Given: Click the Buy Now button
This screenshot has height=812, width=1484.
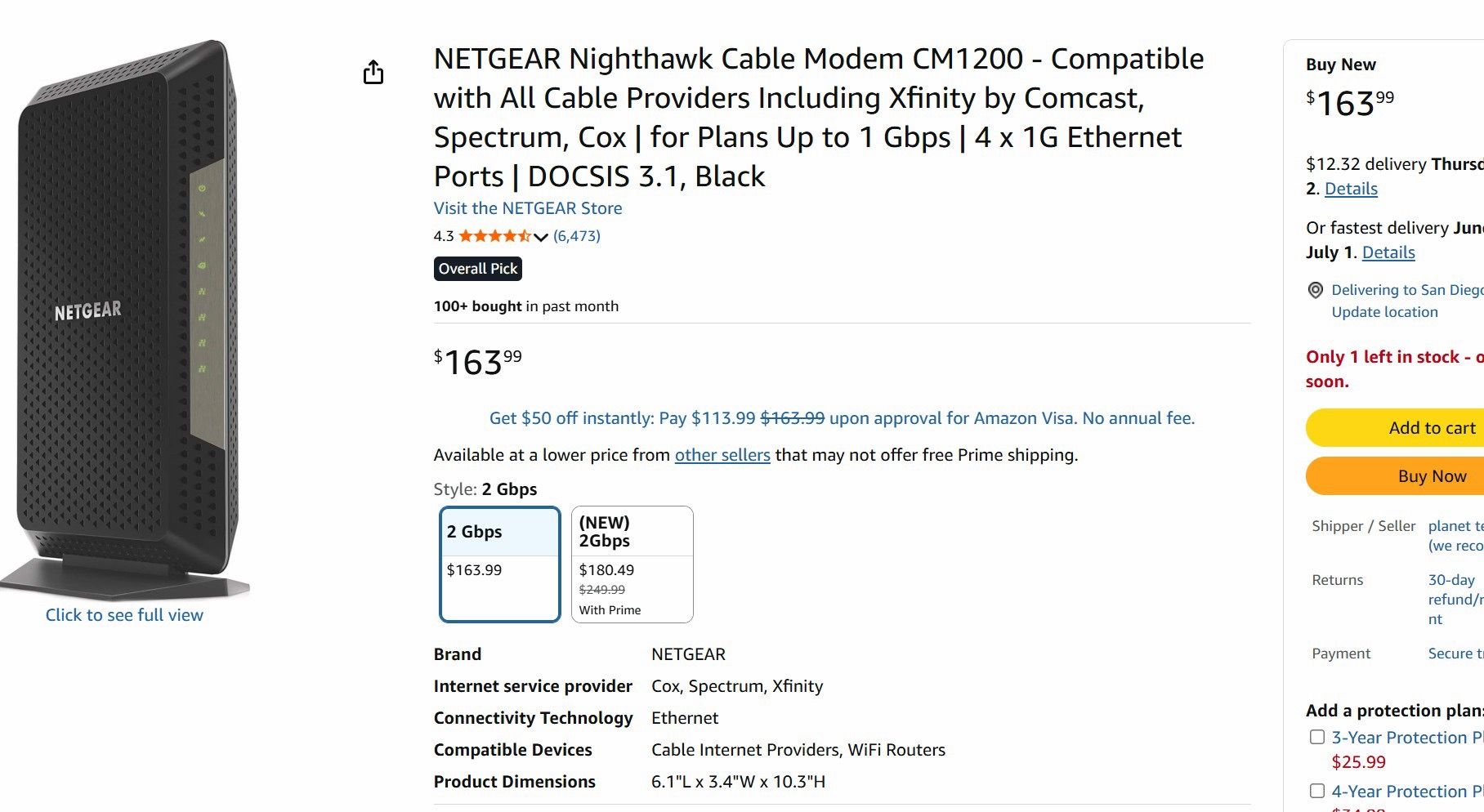Looking at the screenshot, I should pos(1395,476).
